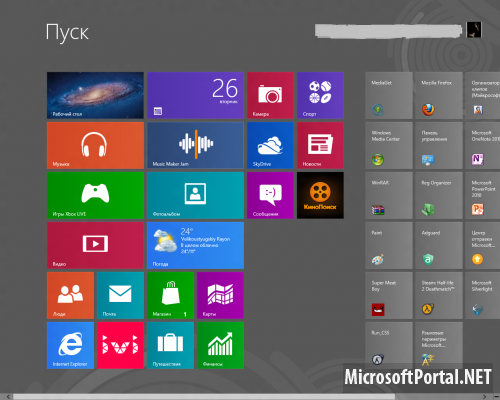Launch the Microsoft OneNote tile
This screenshot has height=400, width=500.
[483, 145]
